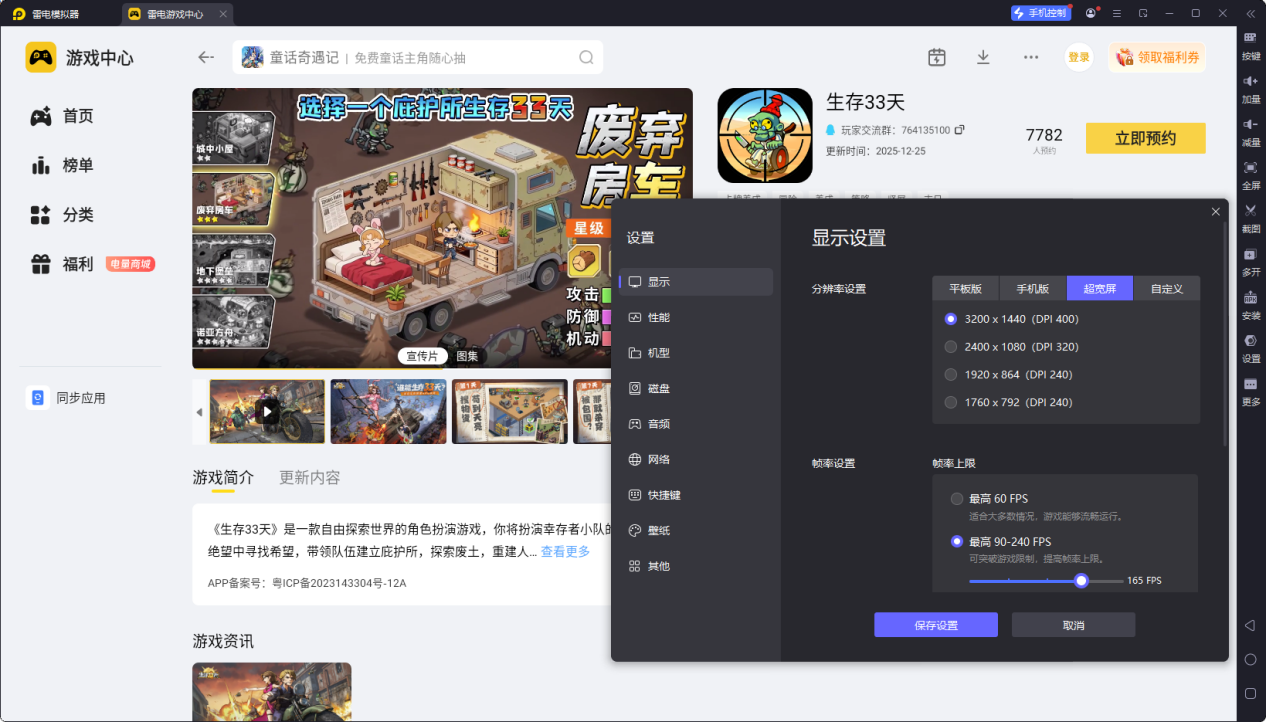Click the search box 童话奇遇记

click(x=418, y=57)
